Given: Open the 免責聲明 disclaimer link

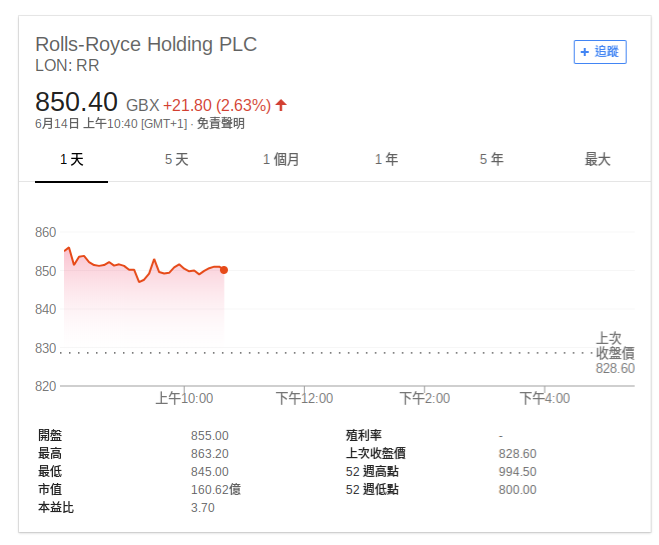Looking at the screenshot, I should (x=220, y=124).
